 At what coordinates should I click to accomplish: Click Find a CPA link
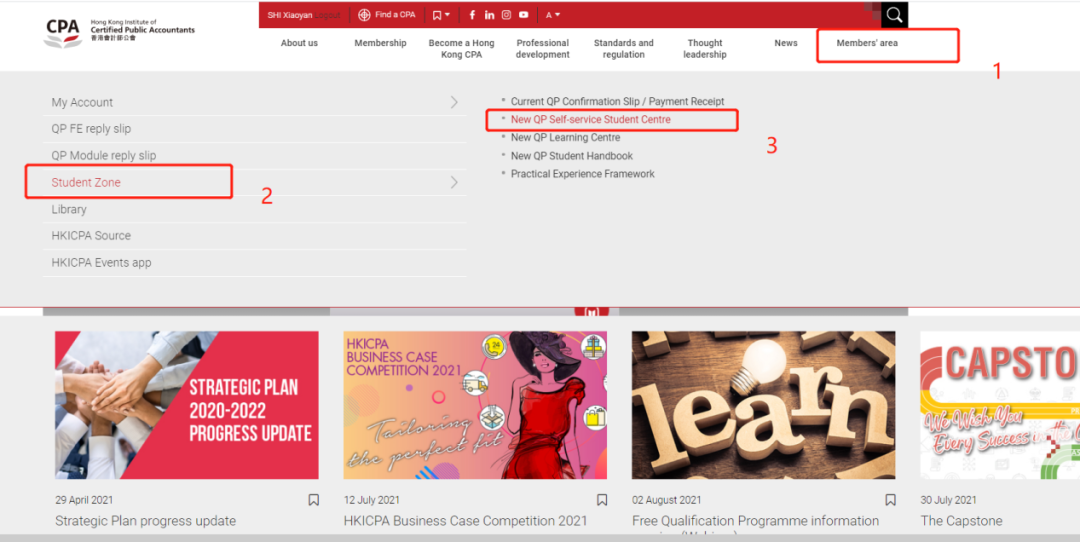coord(387,14)
